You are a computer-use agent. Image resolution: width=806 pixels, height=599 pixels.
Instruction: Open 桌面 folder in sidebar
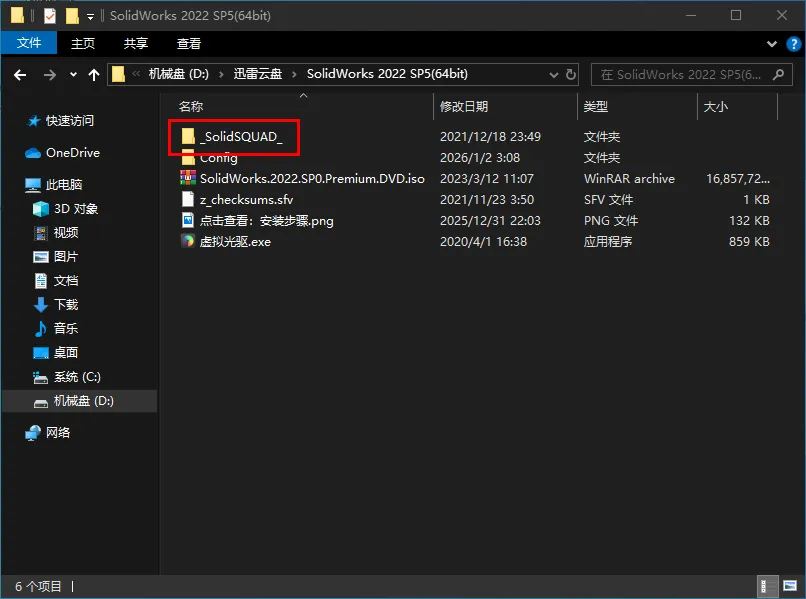(x=66, y=353)
